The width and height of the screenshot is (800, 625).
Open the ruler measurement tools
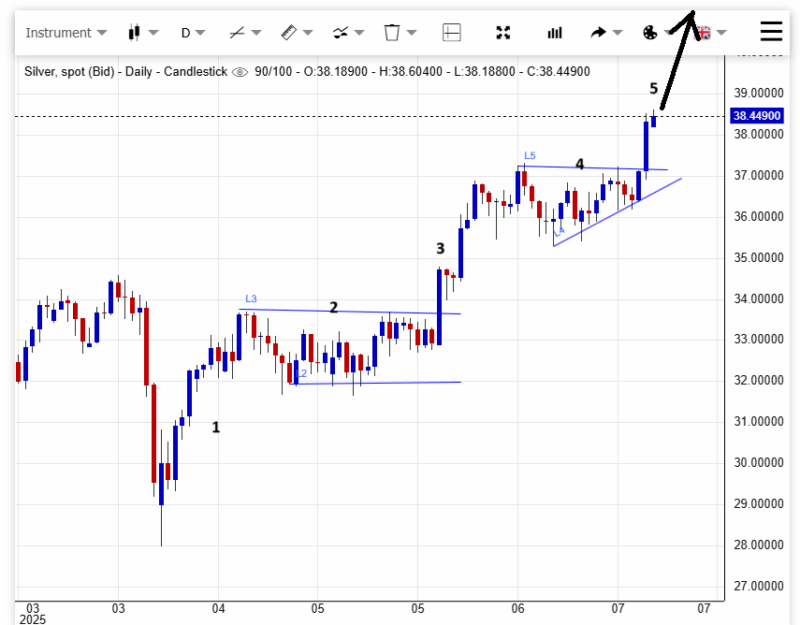click(x=296, y=32)
